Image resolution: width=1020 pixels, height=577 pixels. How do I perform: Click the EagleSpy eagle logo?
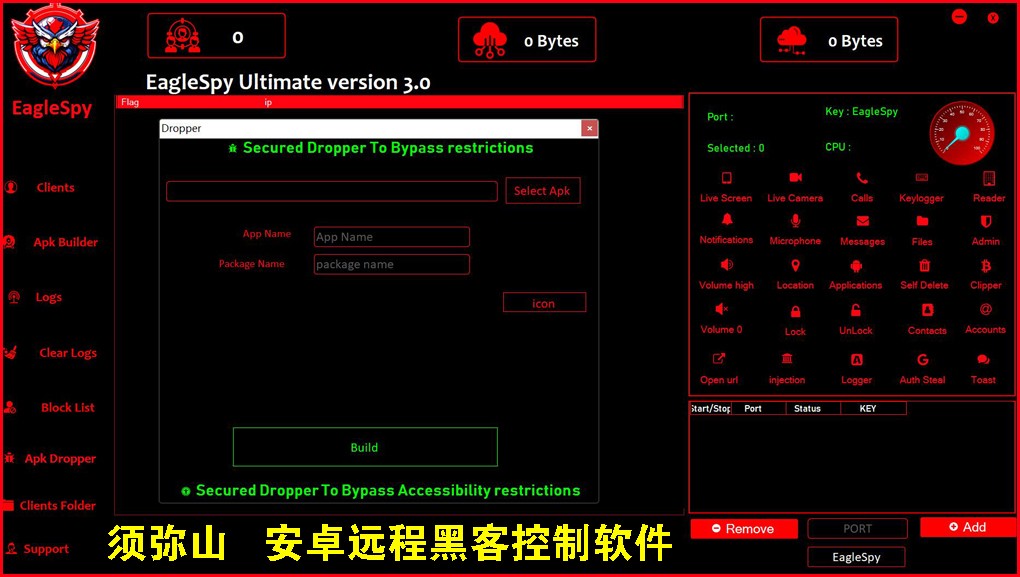pyautogui.click(x=55, y=46)
